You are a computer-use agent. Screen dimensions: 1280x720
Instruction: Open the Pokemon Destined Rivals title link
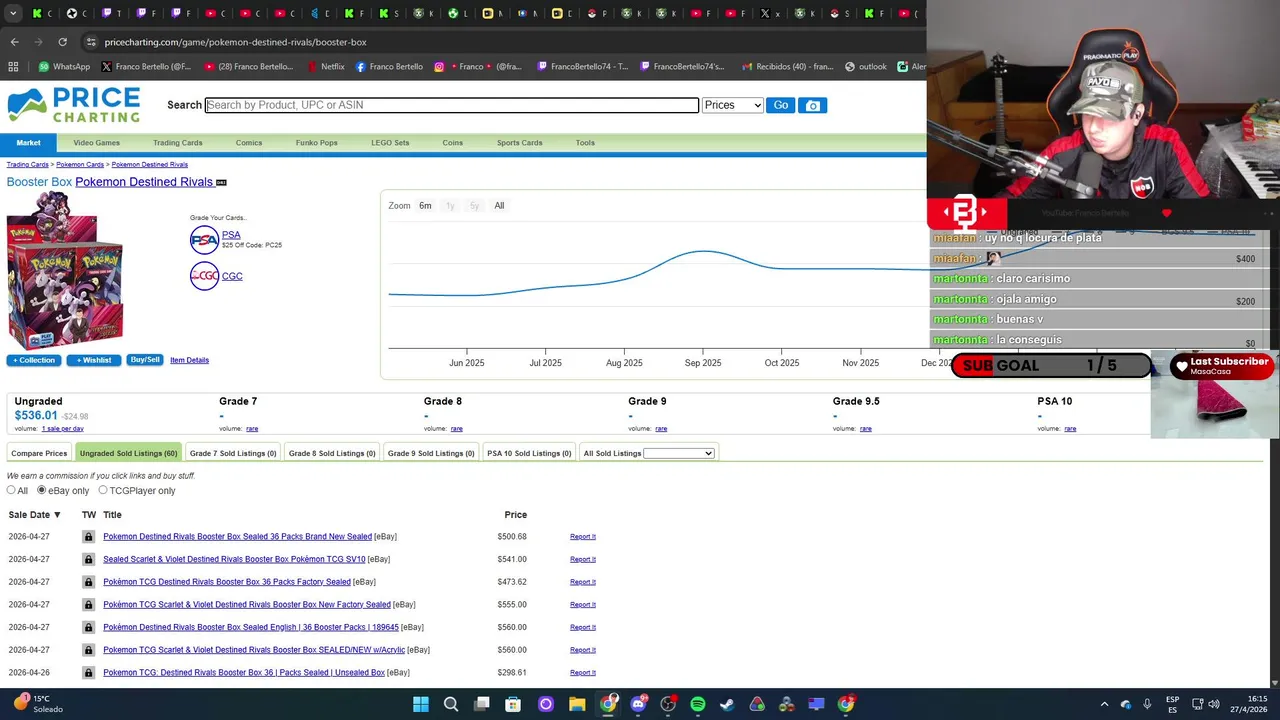(x=144, y=182)
